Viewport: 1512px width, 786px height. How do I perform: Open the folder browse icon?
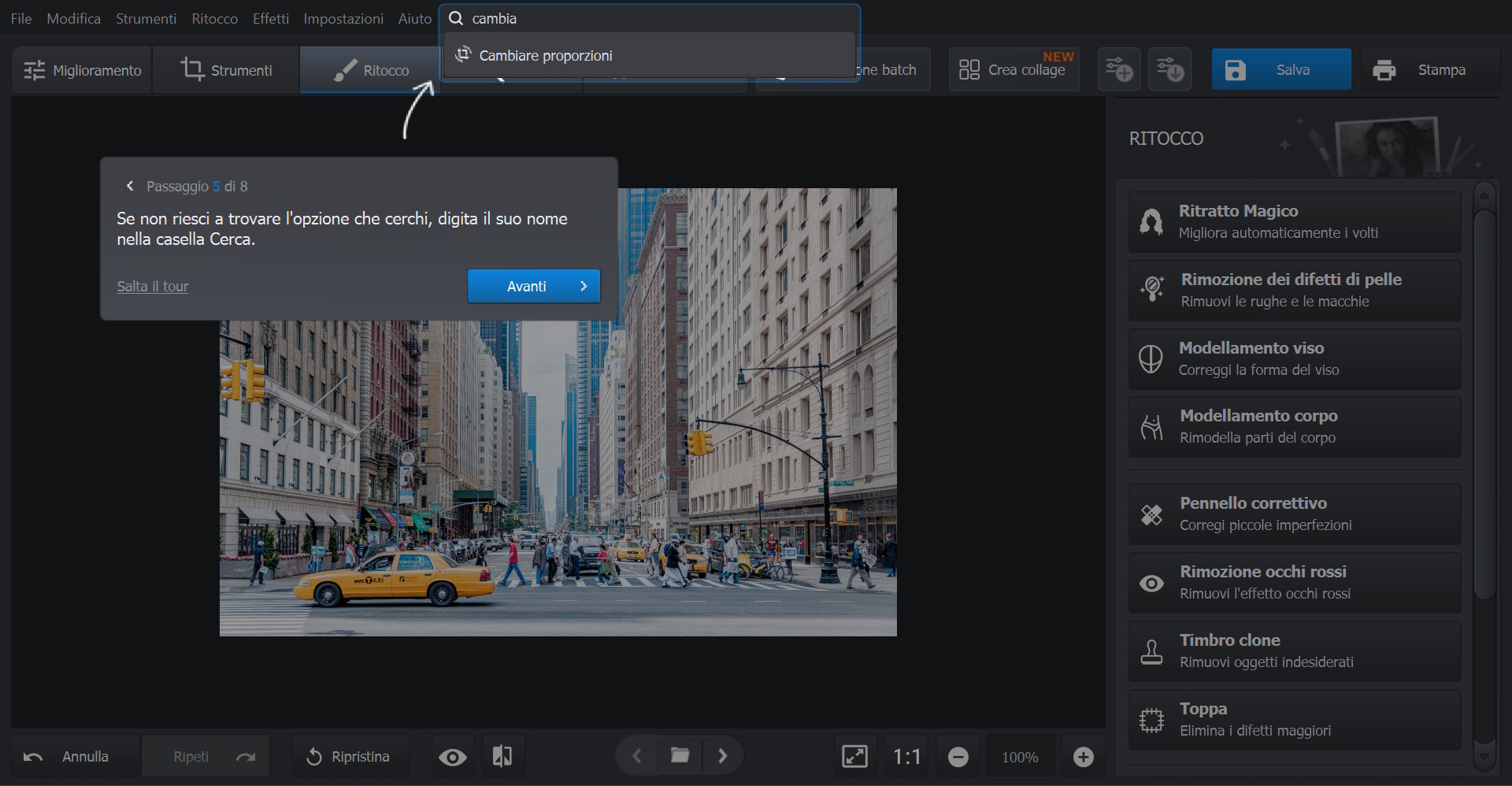[680, 756]
